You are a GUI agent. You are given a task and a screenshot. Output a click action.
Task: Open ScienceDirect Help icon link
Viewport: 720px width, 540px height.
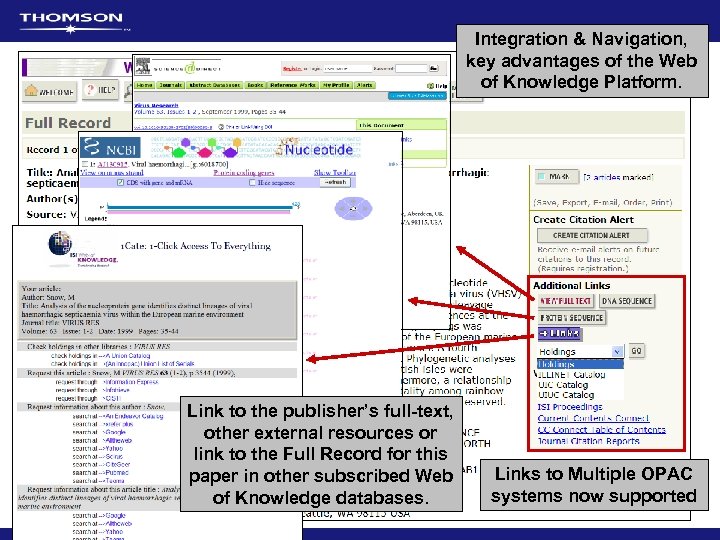pyautogui.click(x=437, y=86)
